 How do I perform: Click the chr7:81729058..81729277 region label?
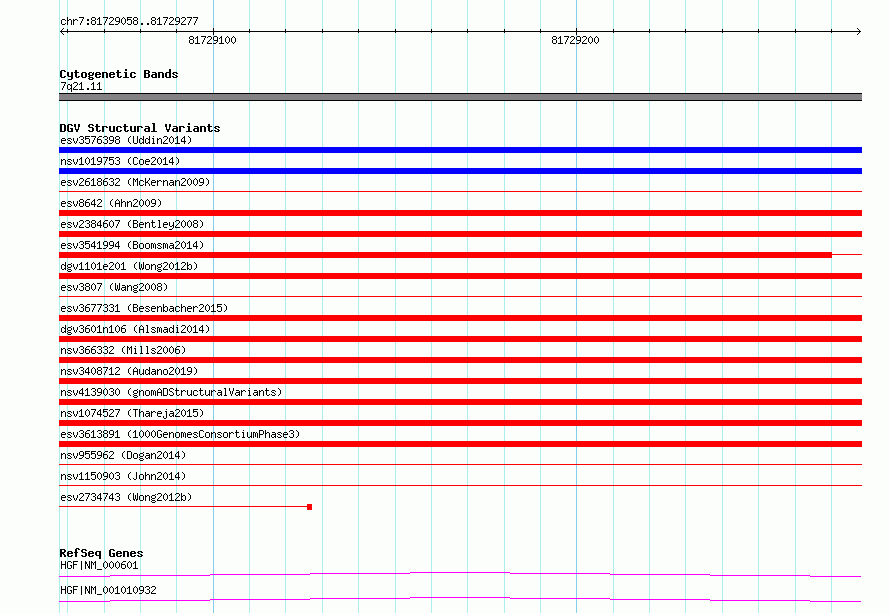(x=129, y=21)
